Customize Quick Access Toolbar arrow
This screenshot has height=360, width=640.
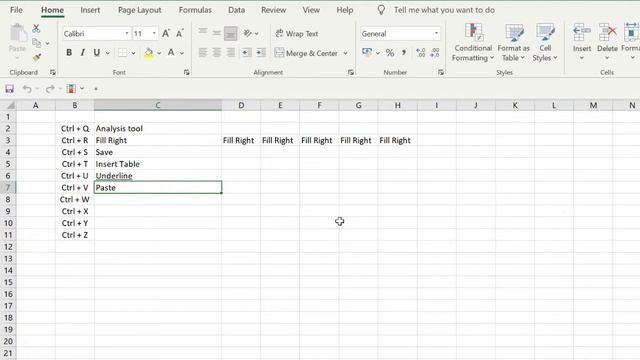click(x=96, y=89)
